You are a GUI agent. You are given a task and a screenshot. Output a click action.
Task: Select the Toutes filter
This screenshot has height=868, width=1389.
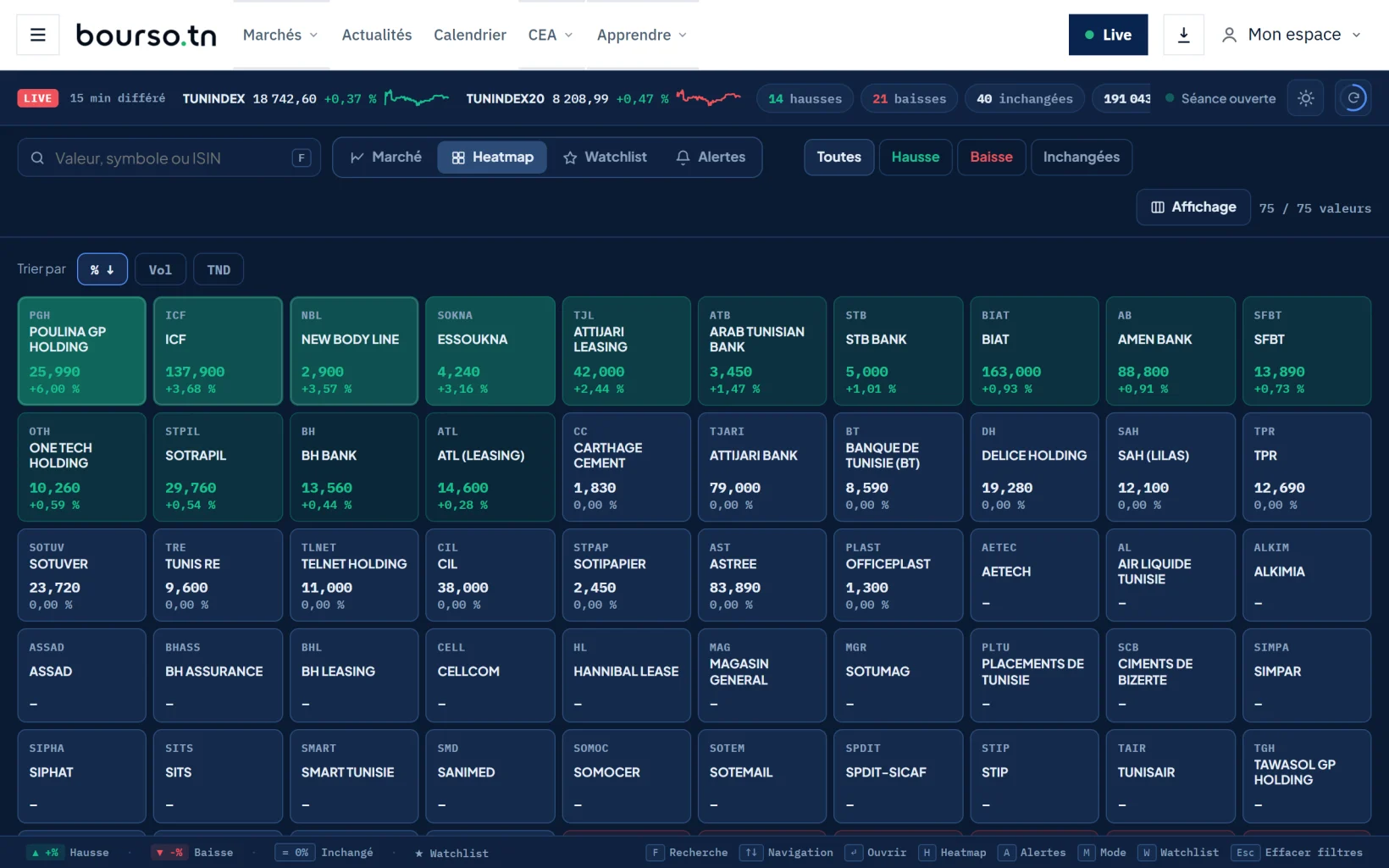[x=838, y=158]
